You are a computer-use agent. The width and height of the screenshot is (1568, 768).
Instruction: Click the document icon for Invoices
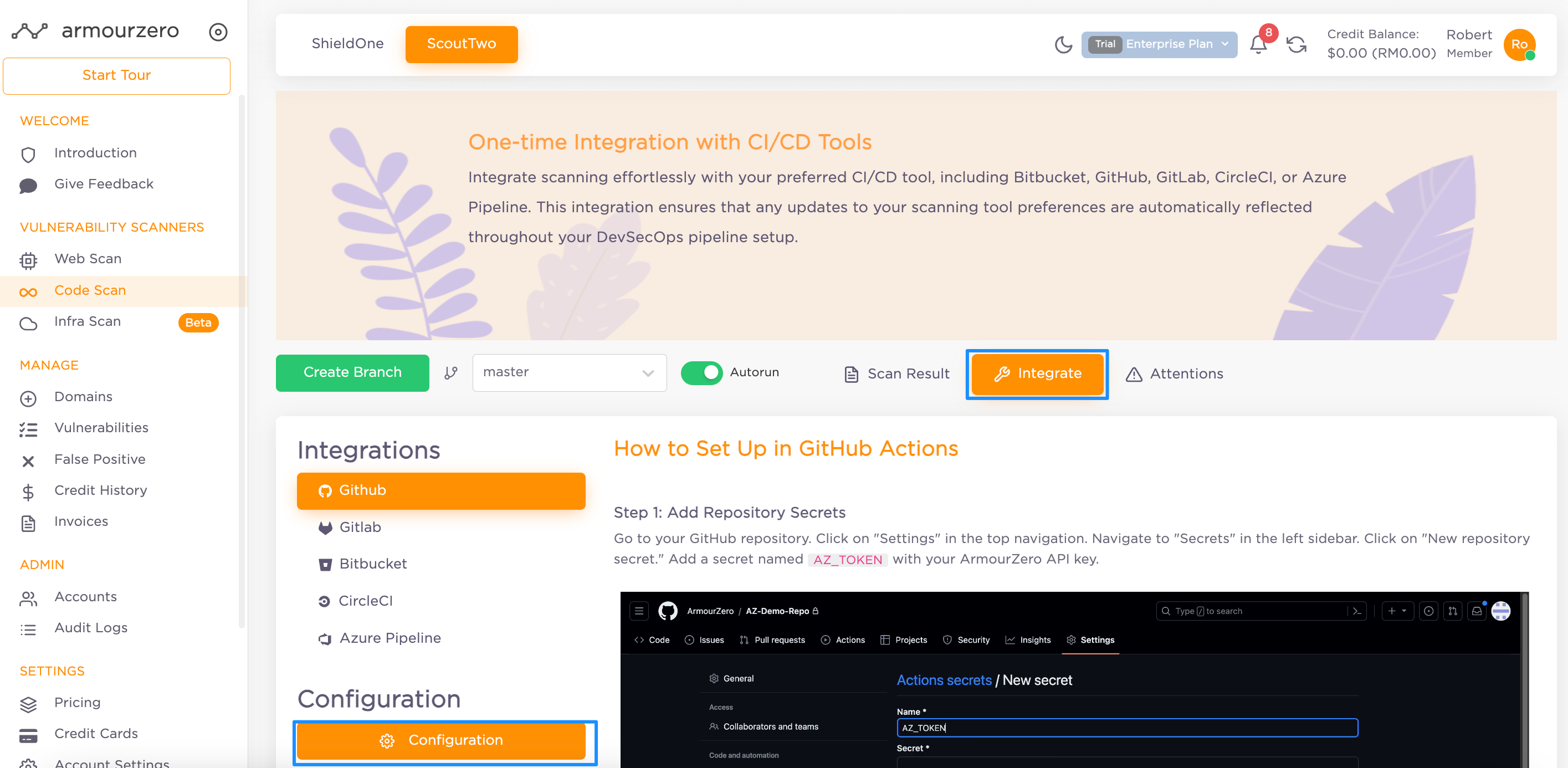(x=28, y=524)
